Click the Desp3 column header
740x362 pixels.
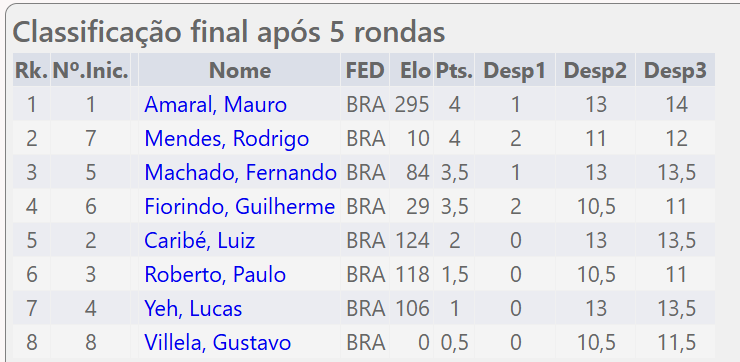pos(675,70)
